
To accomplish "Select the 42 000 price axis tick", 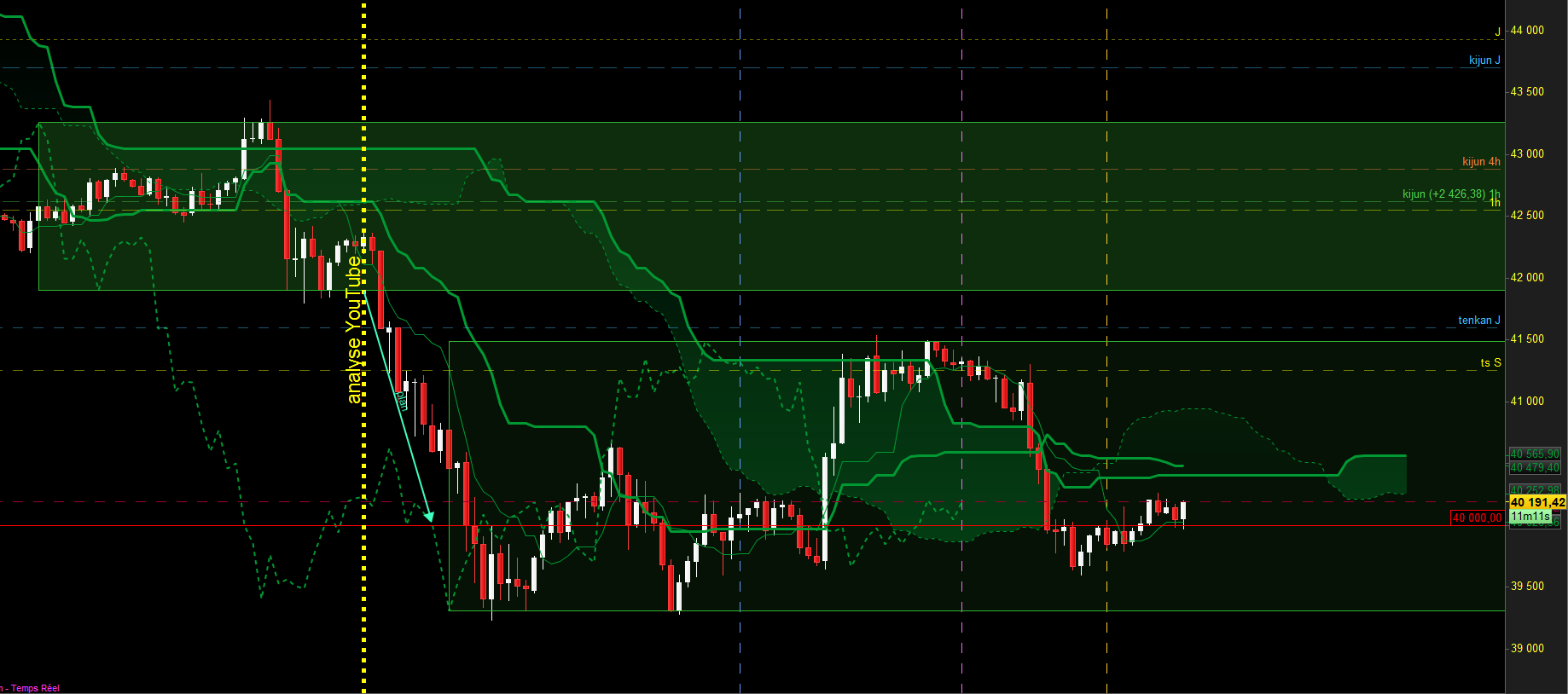I will pyautogui.click(x=1527, y=277).
